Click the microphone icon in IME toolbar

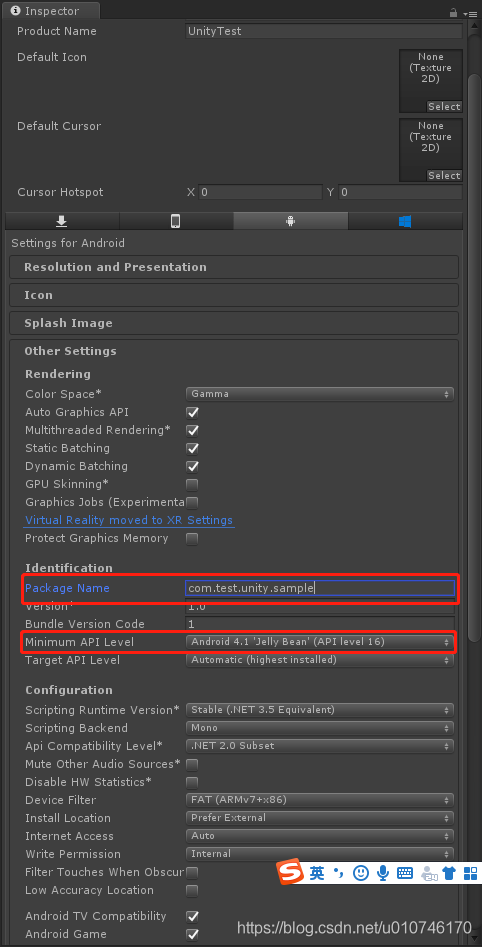pos(382,873)
